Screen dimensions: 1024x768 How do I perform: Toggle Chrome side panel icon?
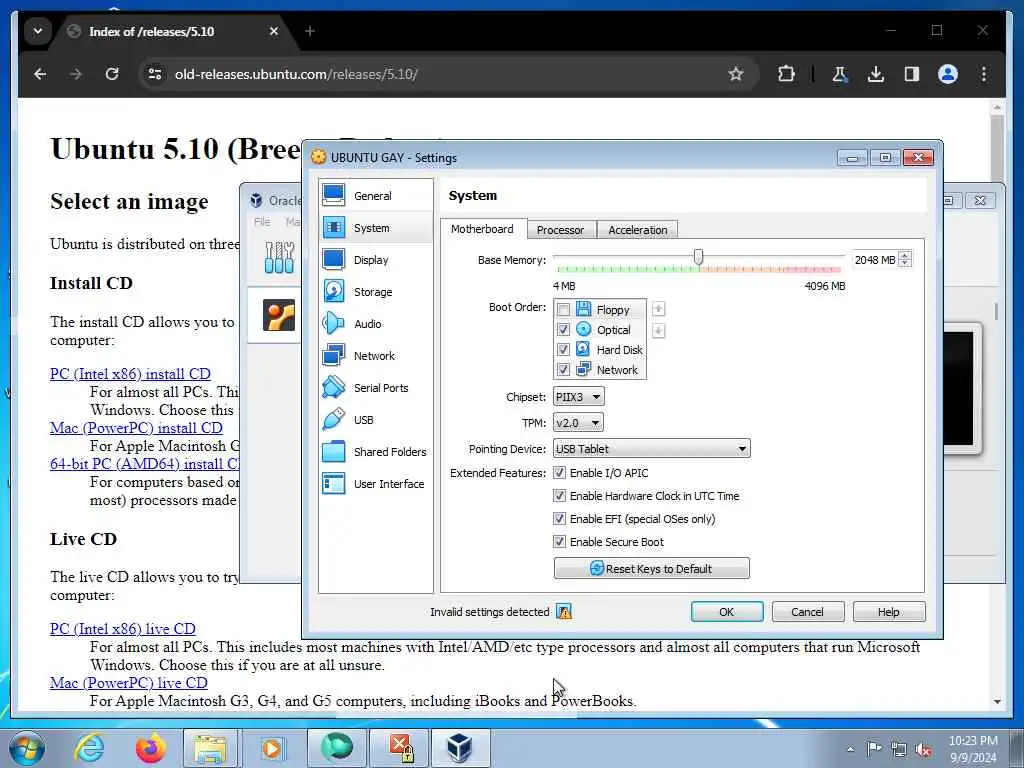pos(912,74)
